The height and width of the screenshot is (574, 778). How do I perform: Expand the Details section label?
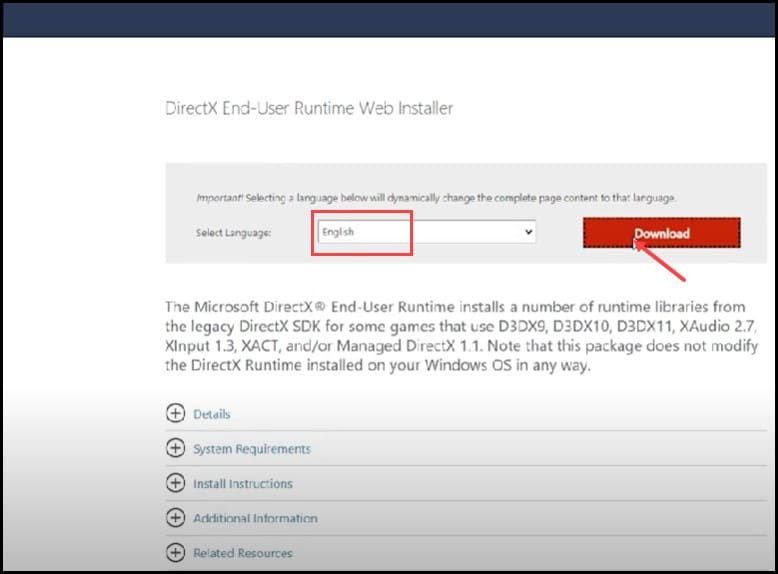coord(212,414)
